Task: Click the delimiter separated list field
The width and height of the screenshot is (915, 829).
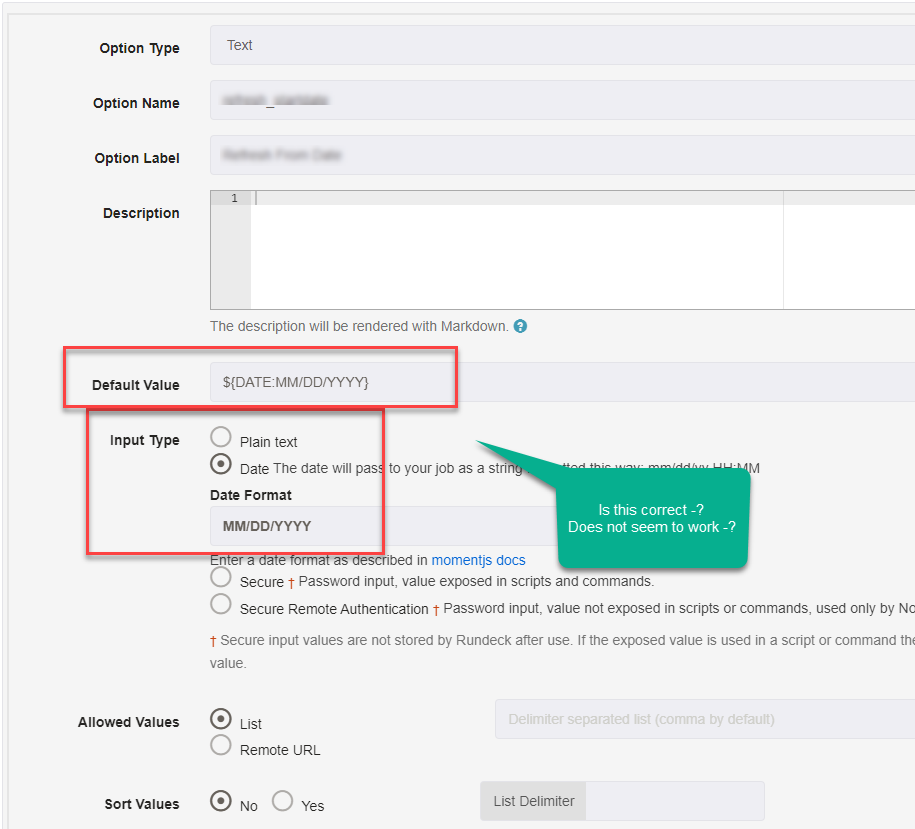Action: click(700, 718)
